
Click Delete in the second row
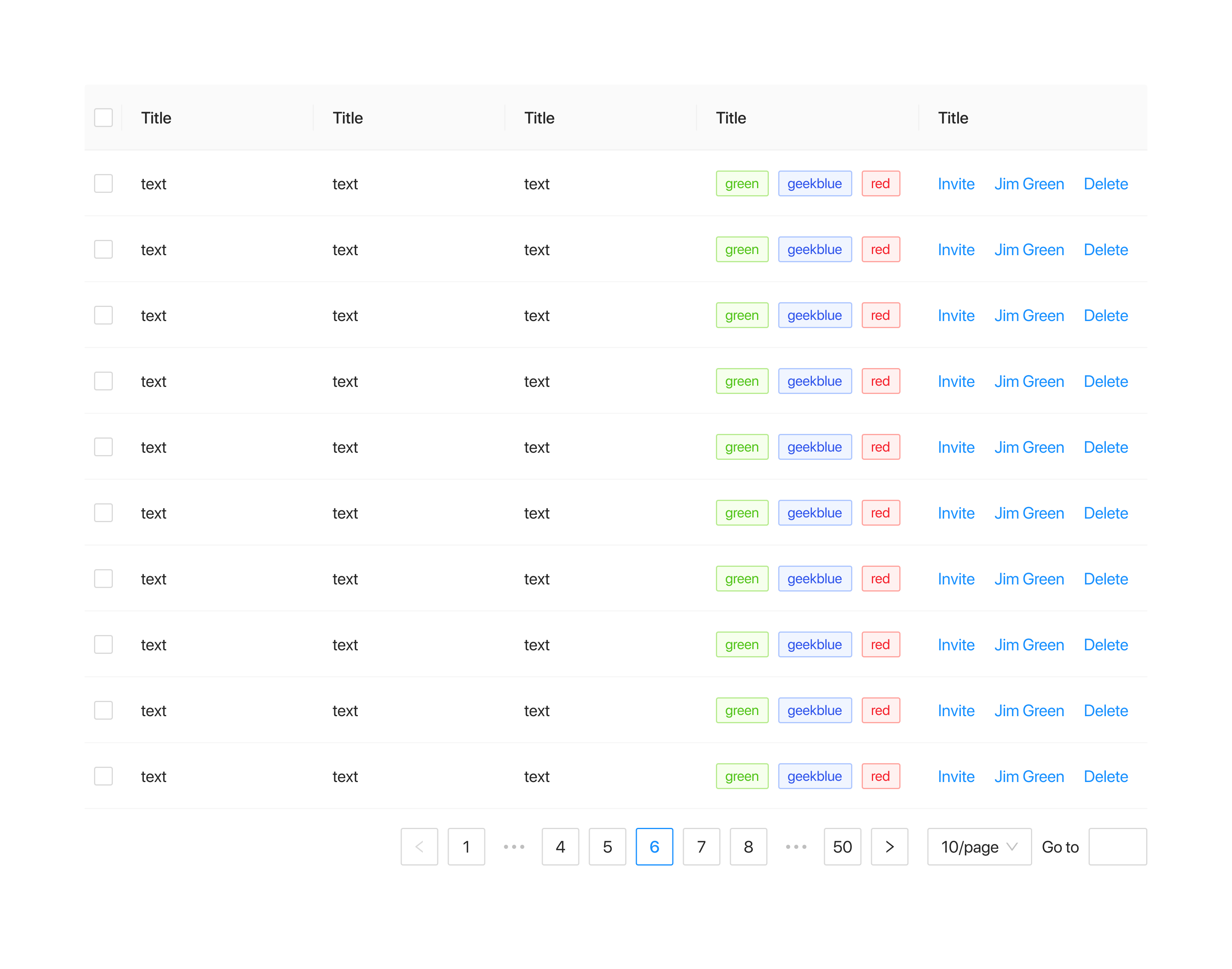pyautogui.click(x=1105, y=250)
